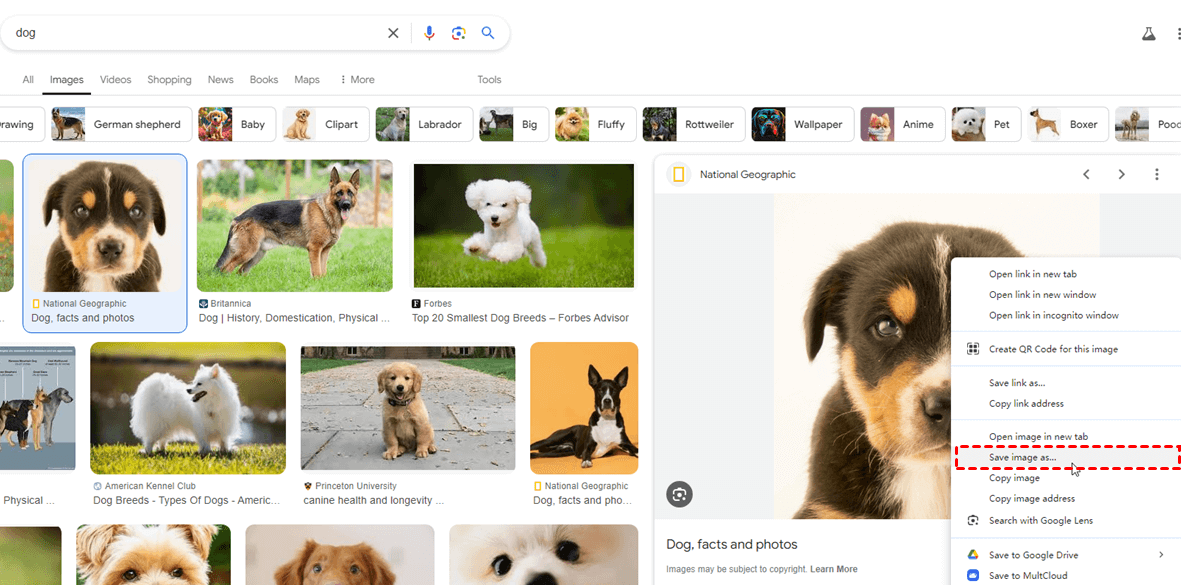Image resolution: width=1181 pixels, height=585 pixels.
Task: Go to next image in preview panel
Action: (1121, 175)
